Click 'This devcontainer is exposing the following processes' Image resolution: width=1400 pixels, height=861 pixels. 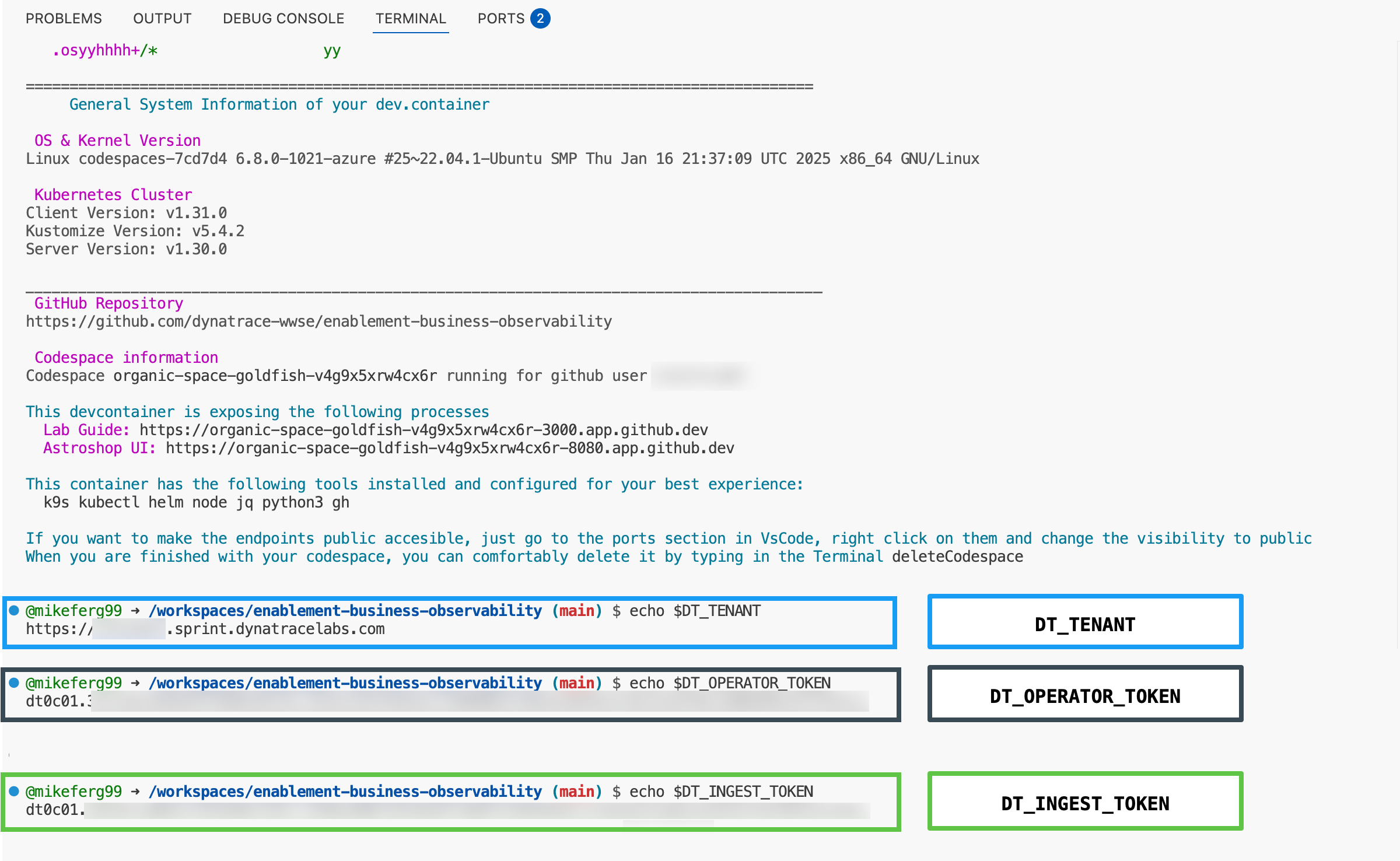tap(257, 412)
